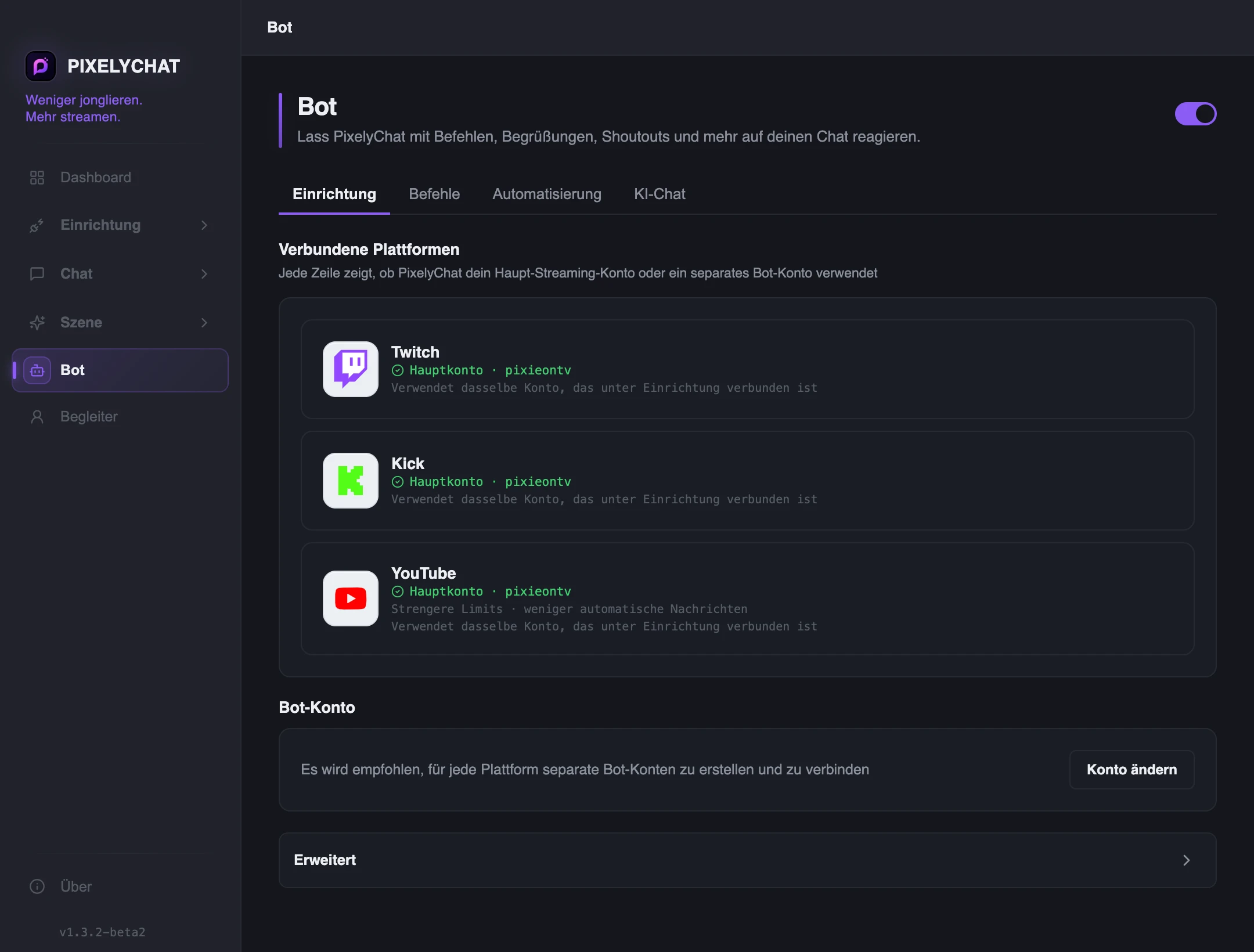
Task: Switch to the Einrichtung tab
Action: [334, 194]
